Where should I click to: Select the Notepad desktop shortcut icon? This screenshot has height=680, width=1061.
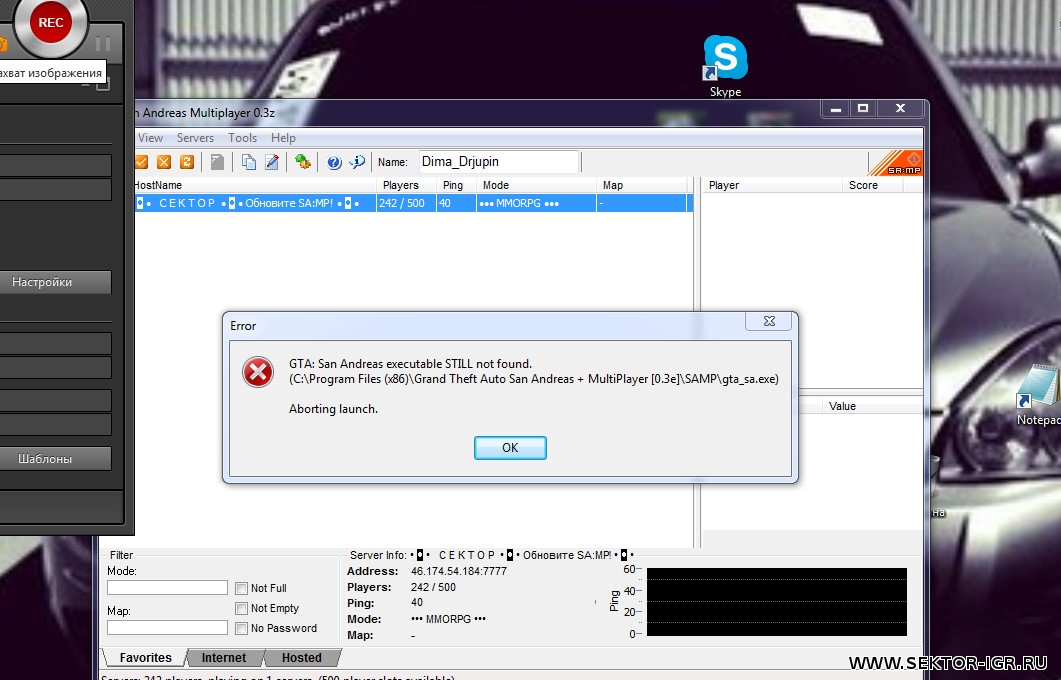click(x=1038, y=394)
